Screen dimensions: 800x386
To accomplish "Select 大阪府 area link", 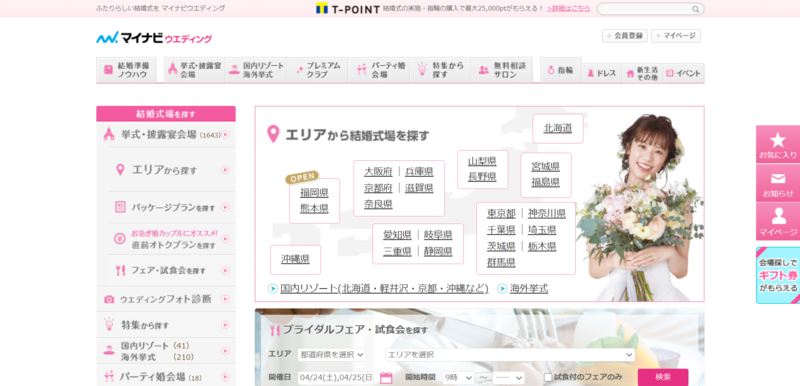I will coord(378,171).
